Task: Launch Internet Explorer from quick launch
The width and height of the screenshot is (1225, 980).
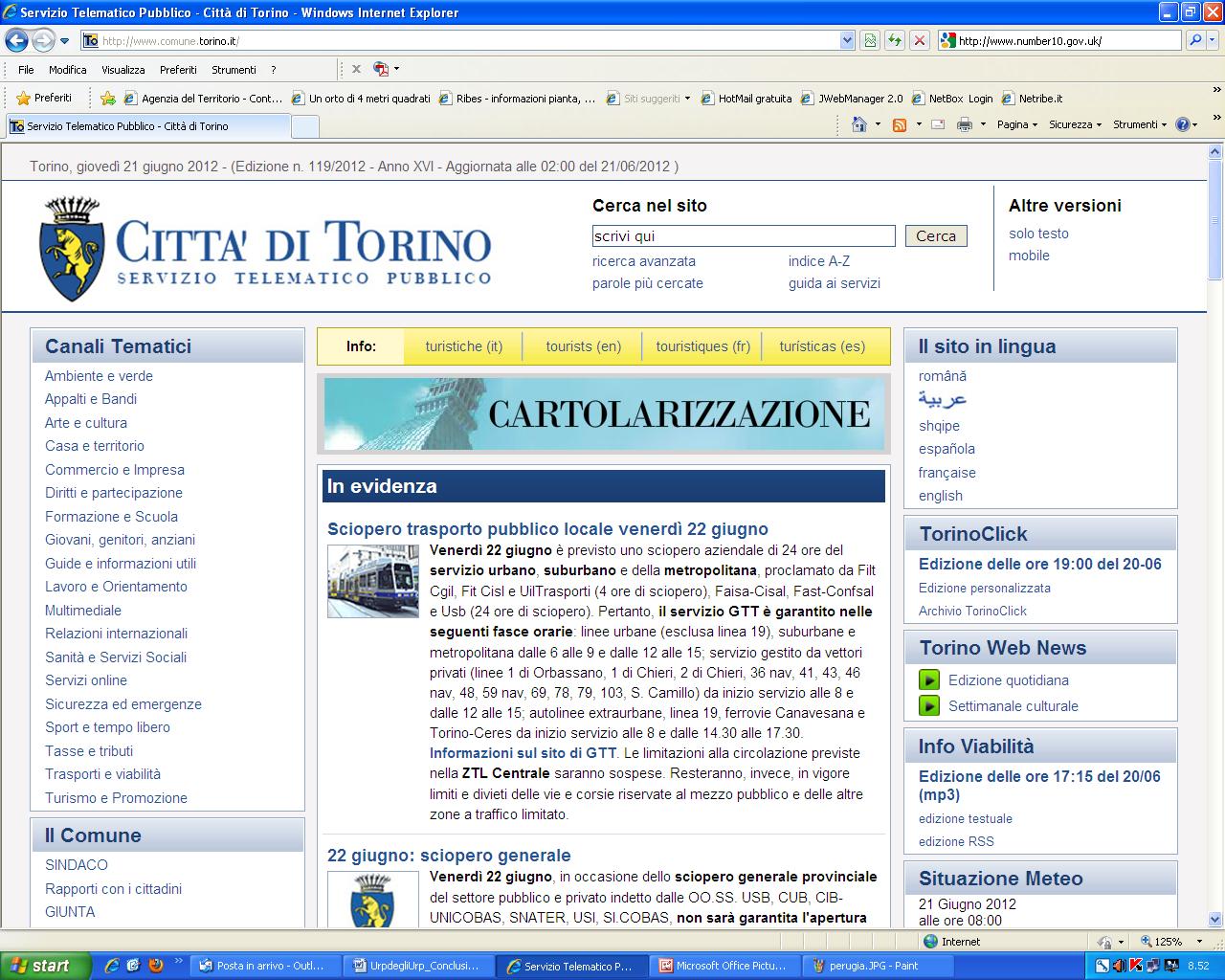Action: tap(111, 966)
